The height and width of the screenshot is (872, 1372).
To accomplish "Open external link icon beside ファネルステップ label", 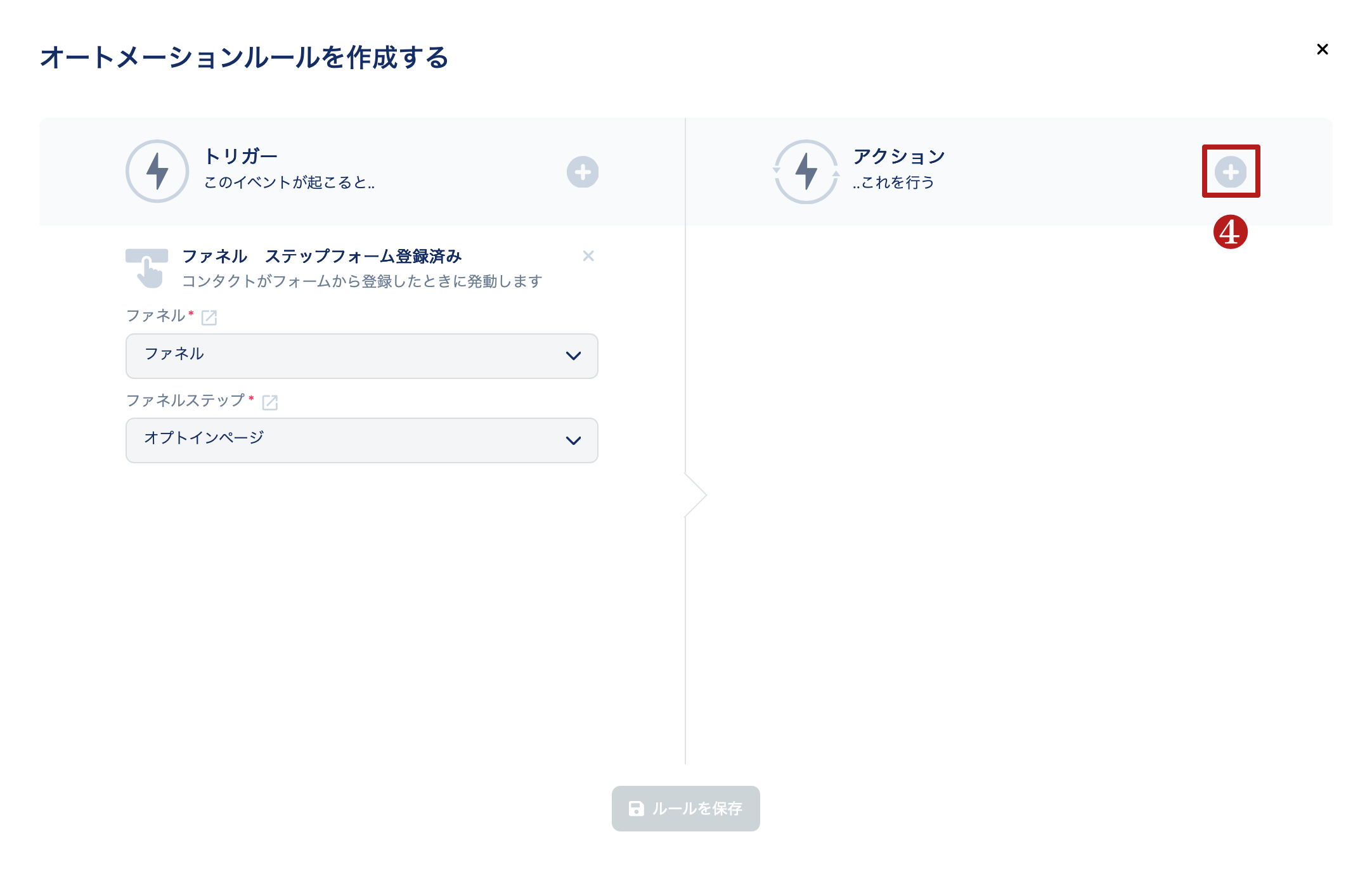I will point(270,402).
